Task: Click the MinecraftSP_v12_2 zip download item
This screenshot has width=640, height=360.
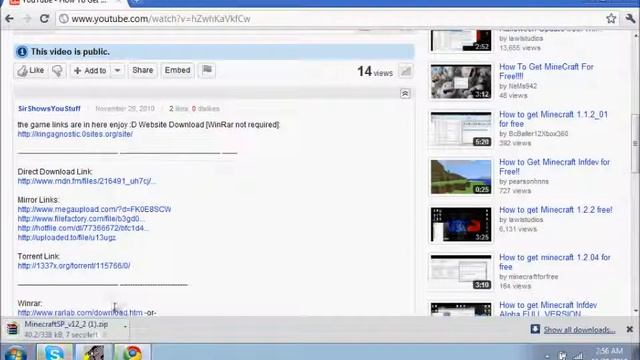Action: pyautogui.click(x=65, y=329)
